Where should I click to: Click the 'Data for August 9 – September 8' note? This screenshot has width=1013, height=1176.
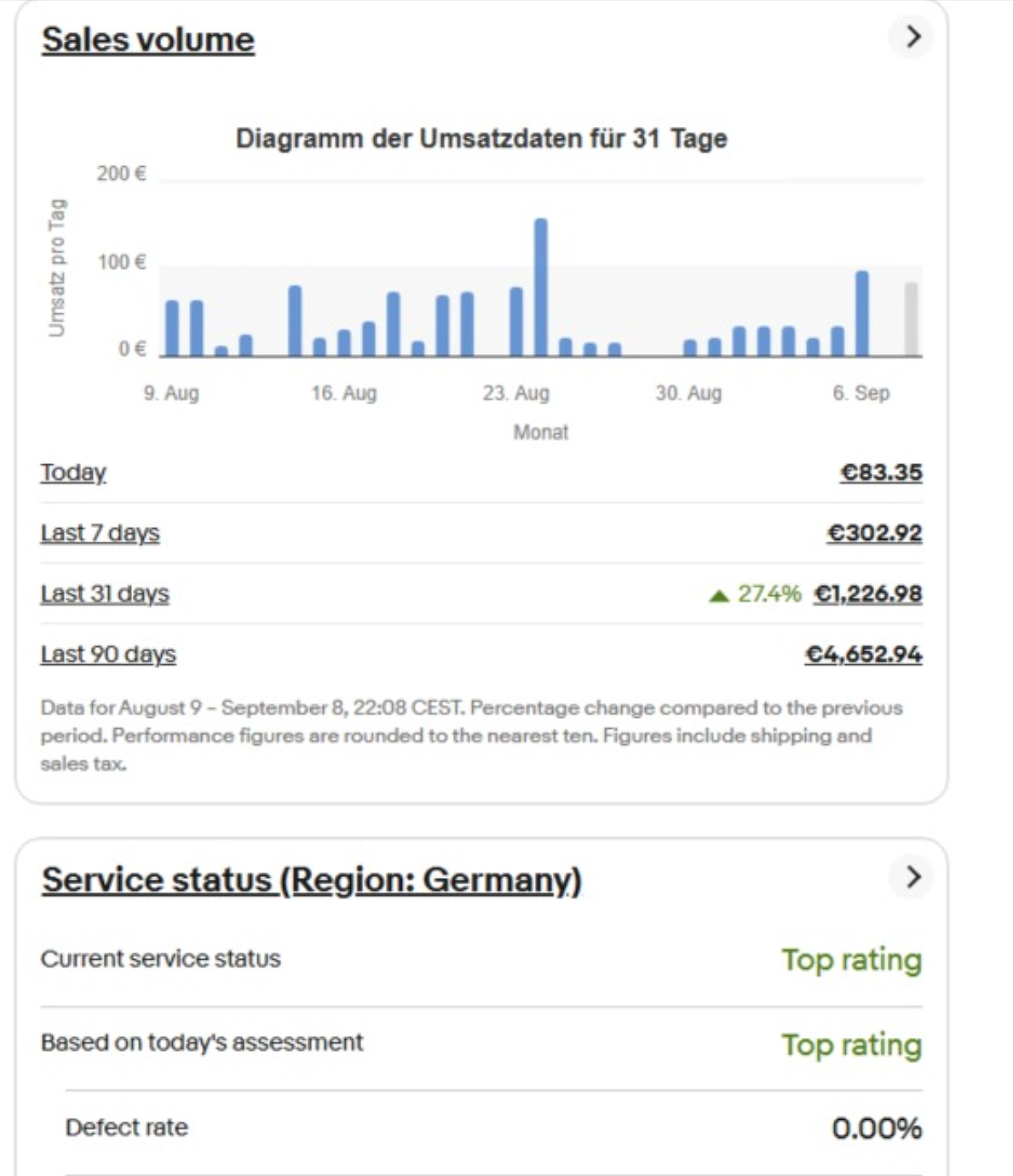(471, 736)
